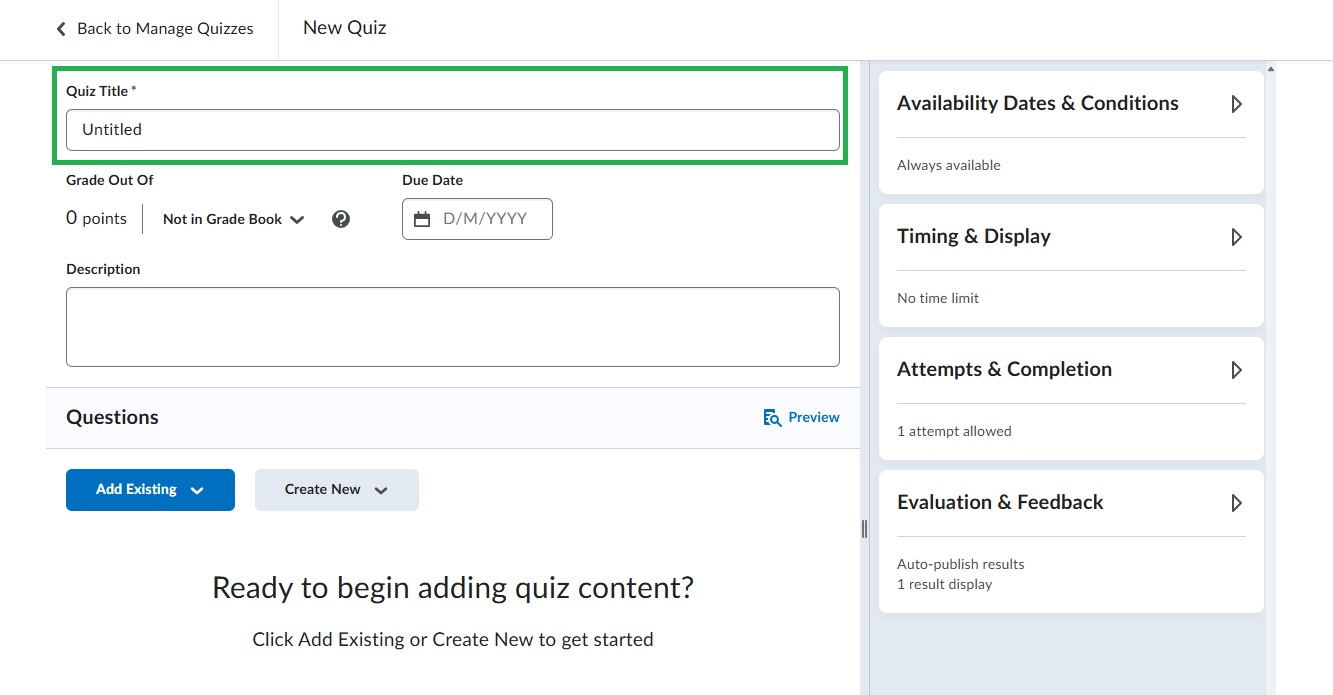Go Back to Manage Quizzes

pyautogui.click(x=165, y=29)
